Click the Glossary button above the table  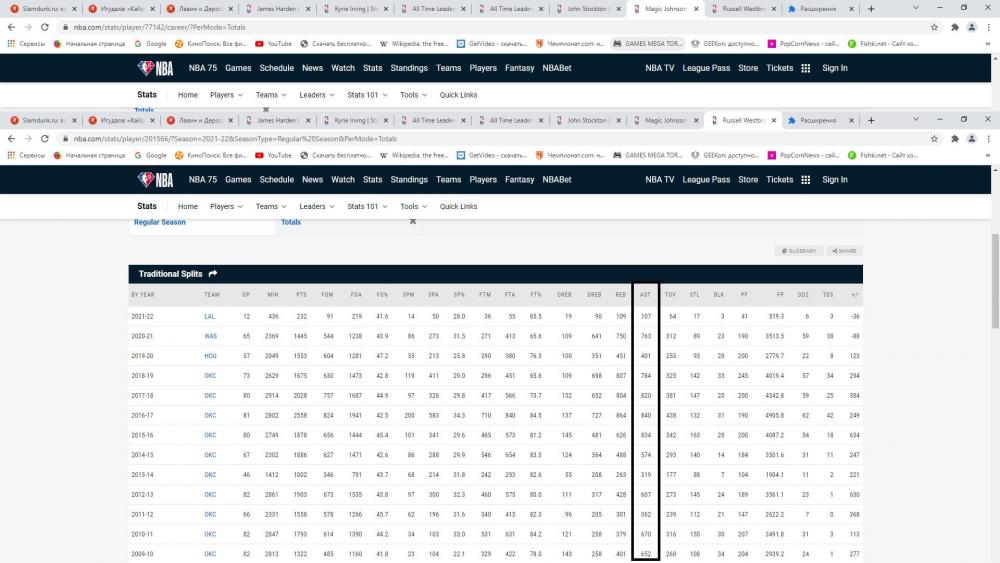[798, 251]
